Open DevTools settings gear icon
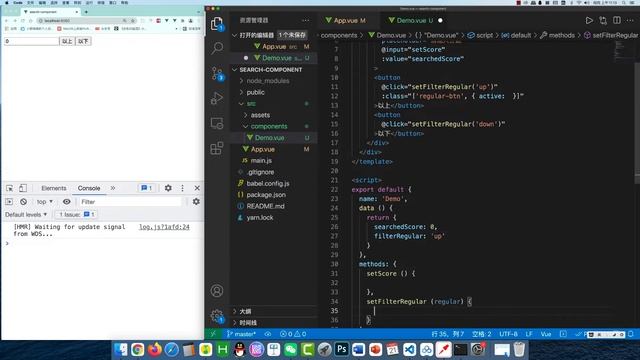Screen dimensions: 640x360 click(168, 188)
